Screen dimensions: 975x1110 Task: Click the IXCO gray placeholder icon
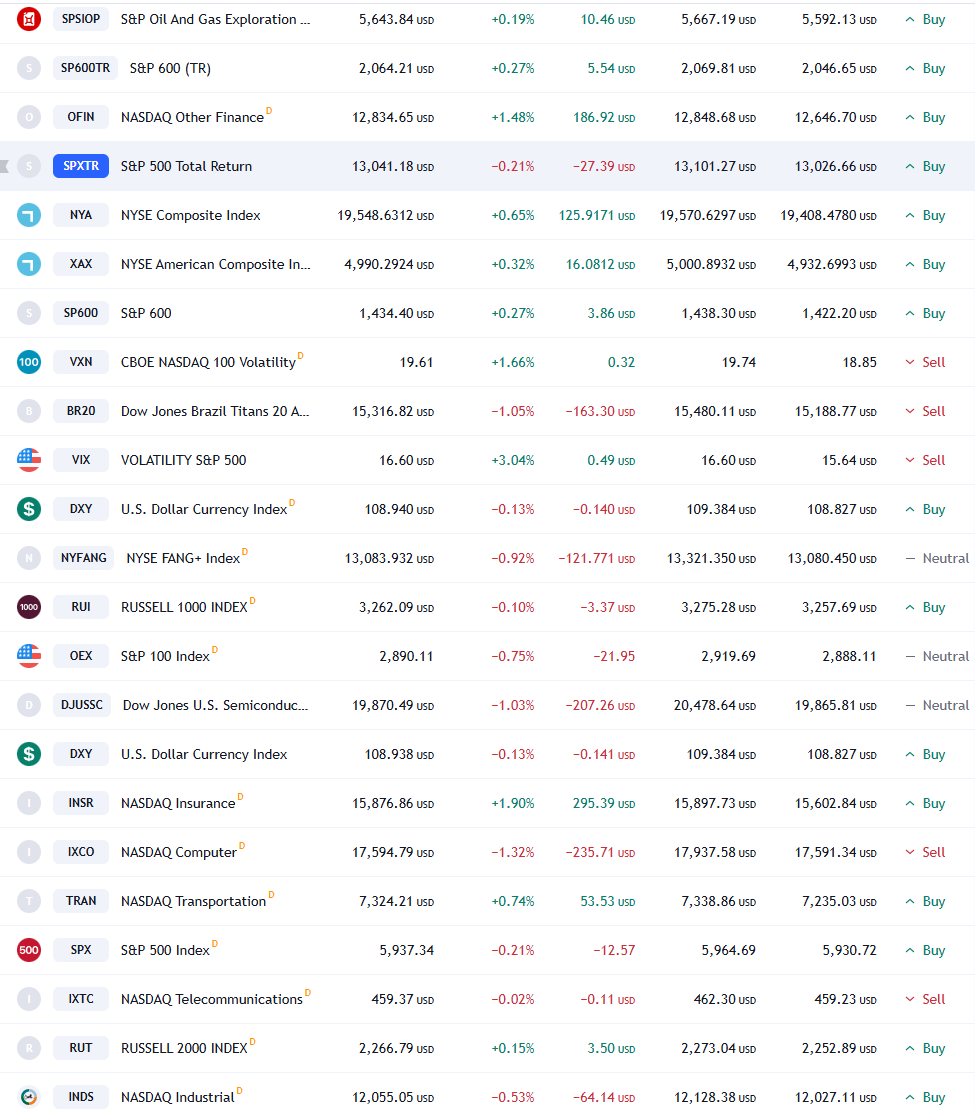point(29,852)
